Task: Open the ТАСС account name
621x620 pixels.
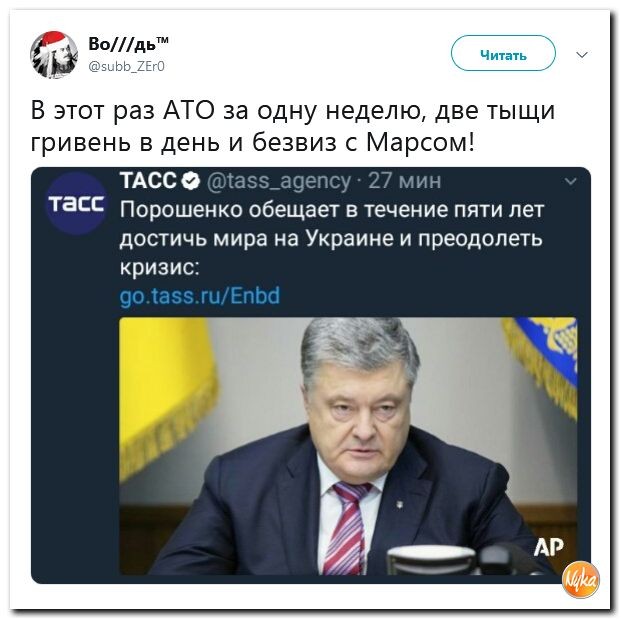Action: point(148,181)
